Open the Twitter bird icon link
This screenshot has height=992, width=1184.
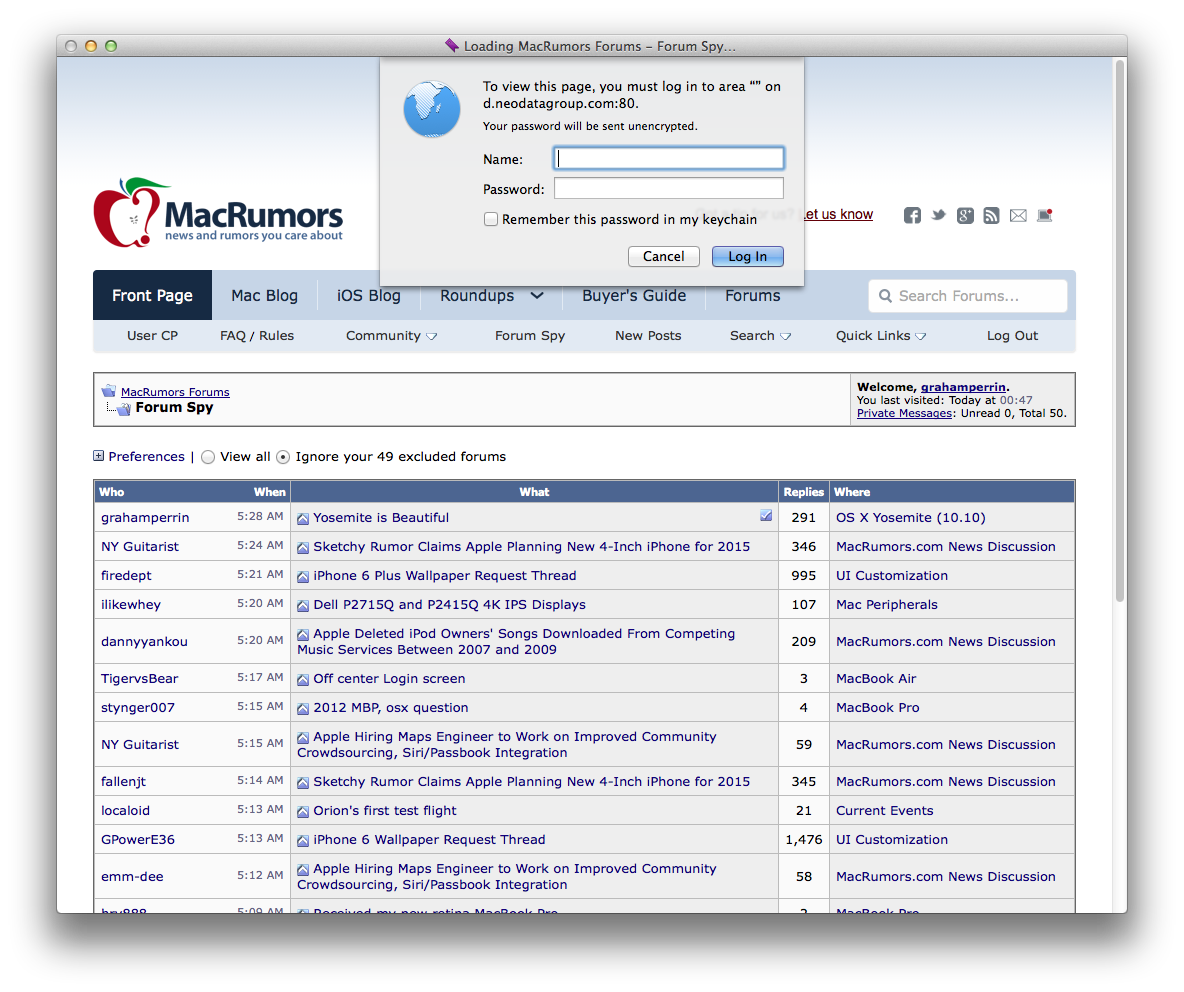click(x=939, y=215)
